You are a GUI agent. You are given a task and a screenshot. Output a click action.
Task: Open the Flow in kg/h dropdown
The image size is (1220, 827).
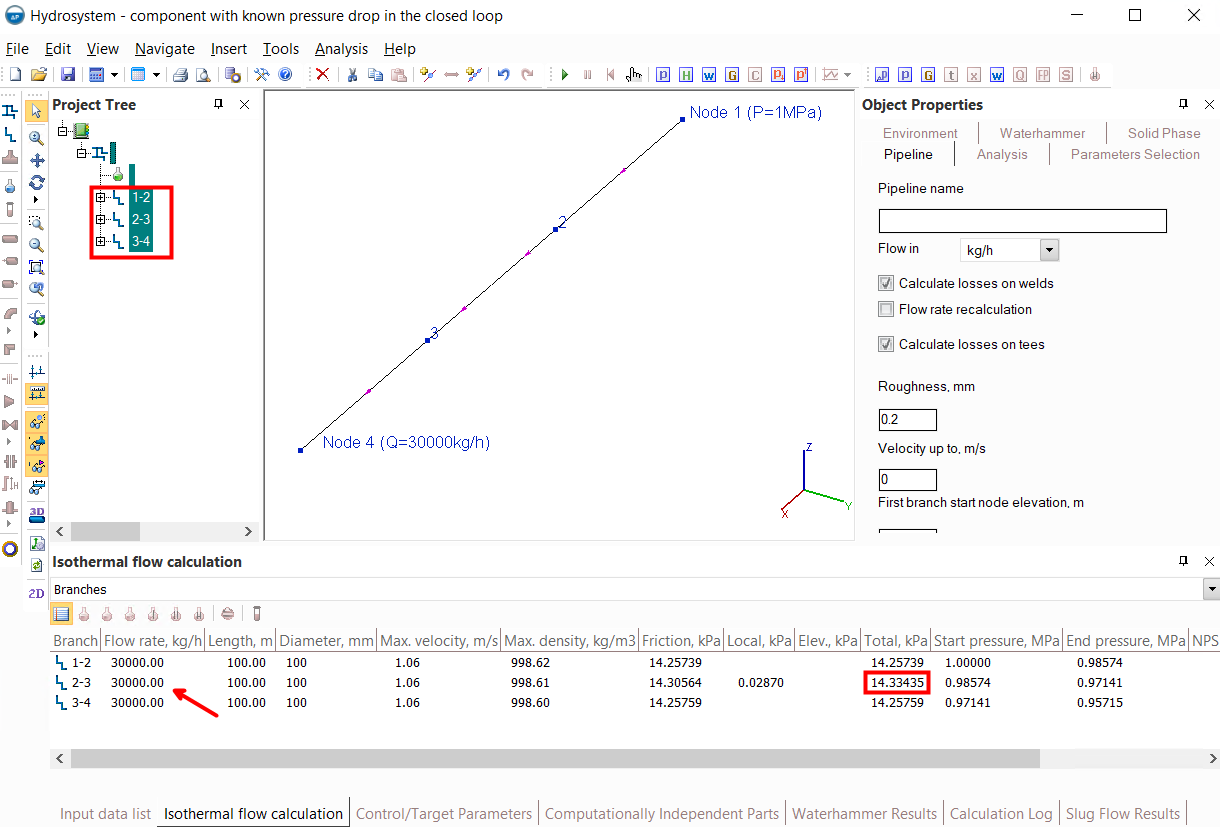(1049, 249)
